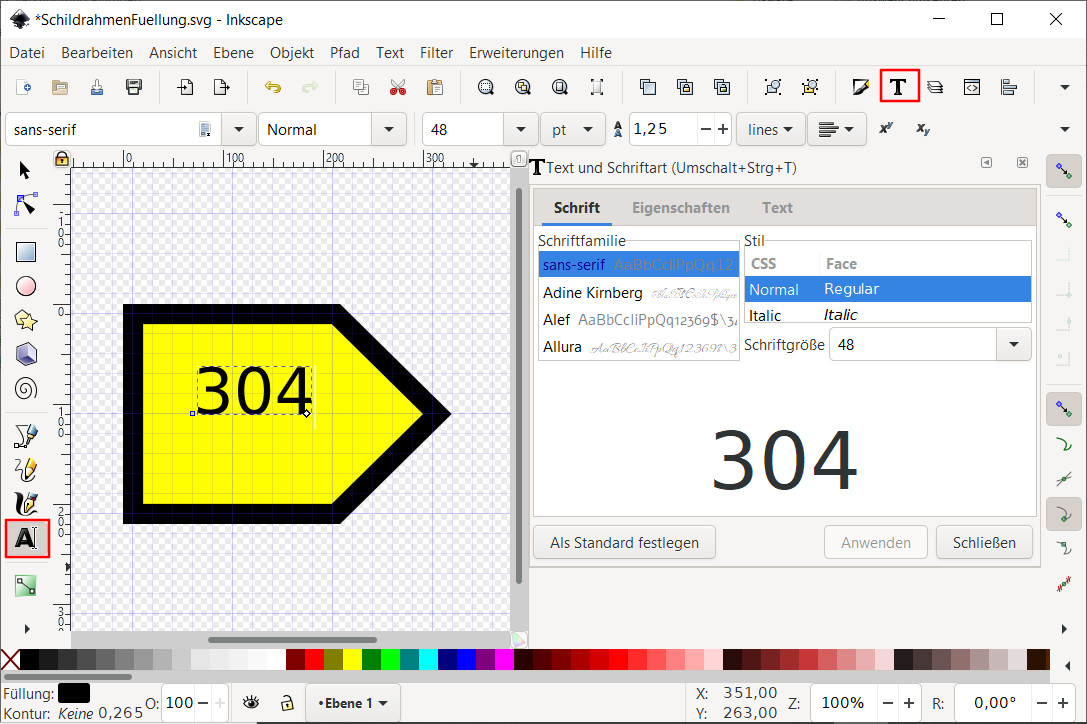Viewport: 1087px width, 724px height.
Task: Pick the yellow swatch in the palette
Action: click(352, 659)
